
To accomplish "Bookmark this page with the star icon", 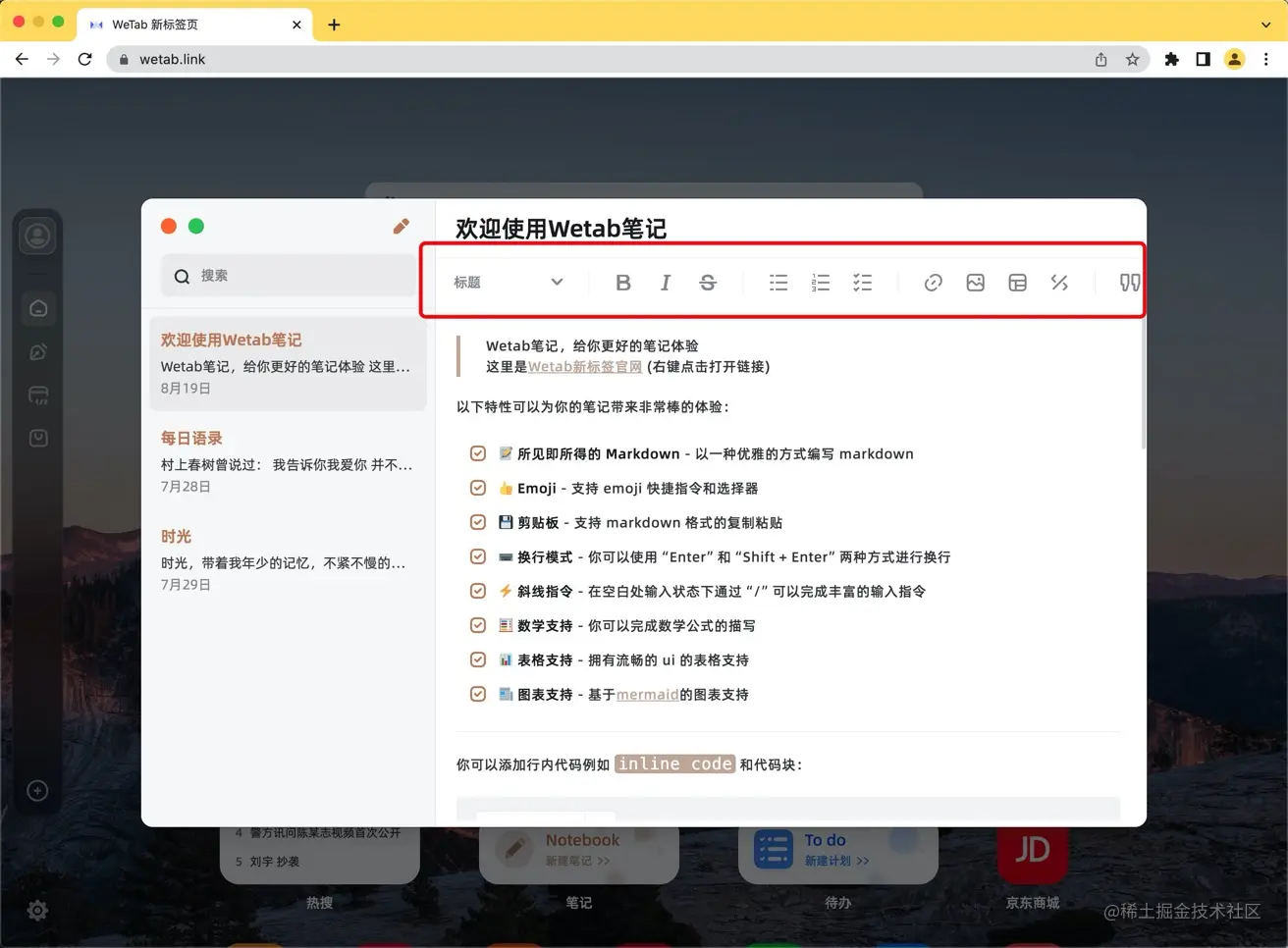I will (x=1133, y=60).
